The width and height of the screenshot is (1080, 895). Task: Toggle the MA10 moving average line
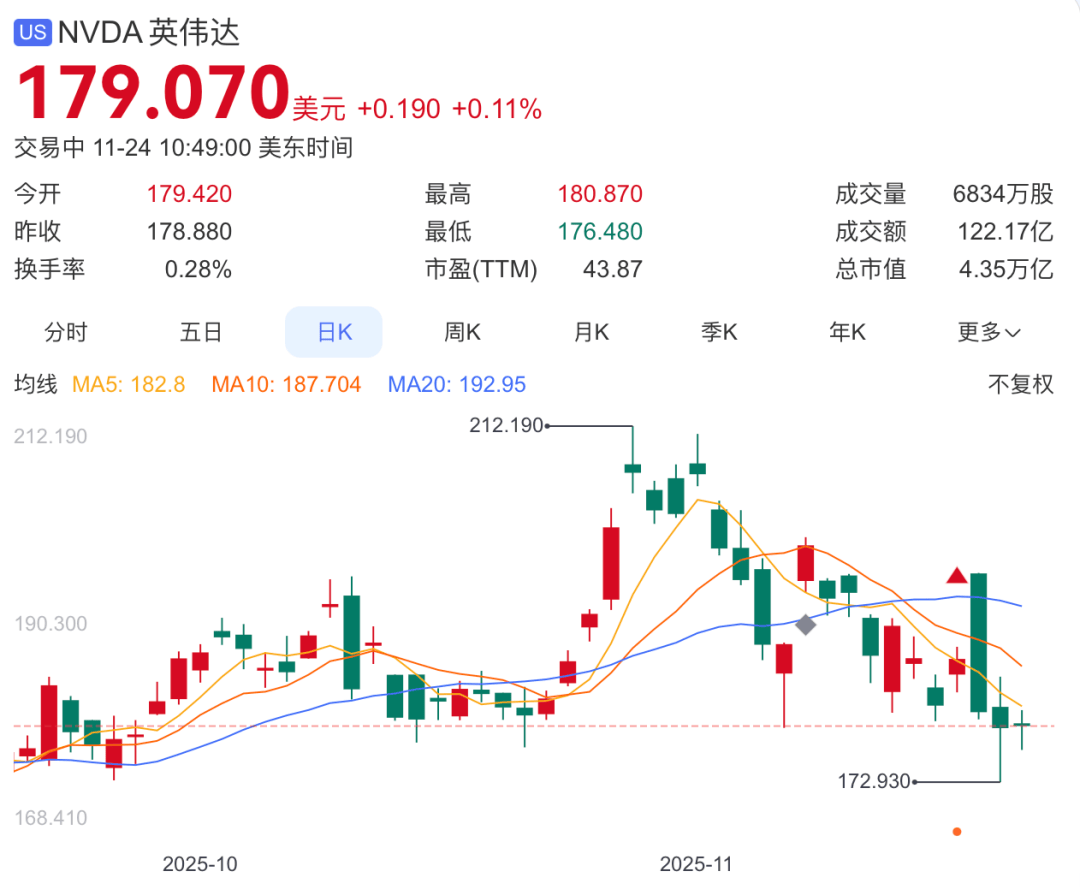tap(286, 385)
